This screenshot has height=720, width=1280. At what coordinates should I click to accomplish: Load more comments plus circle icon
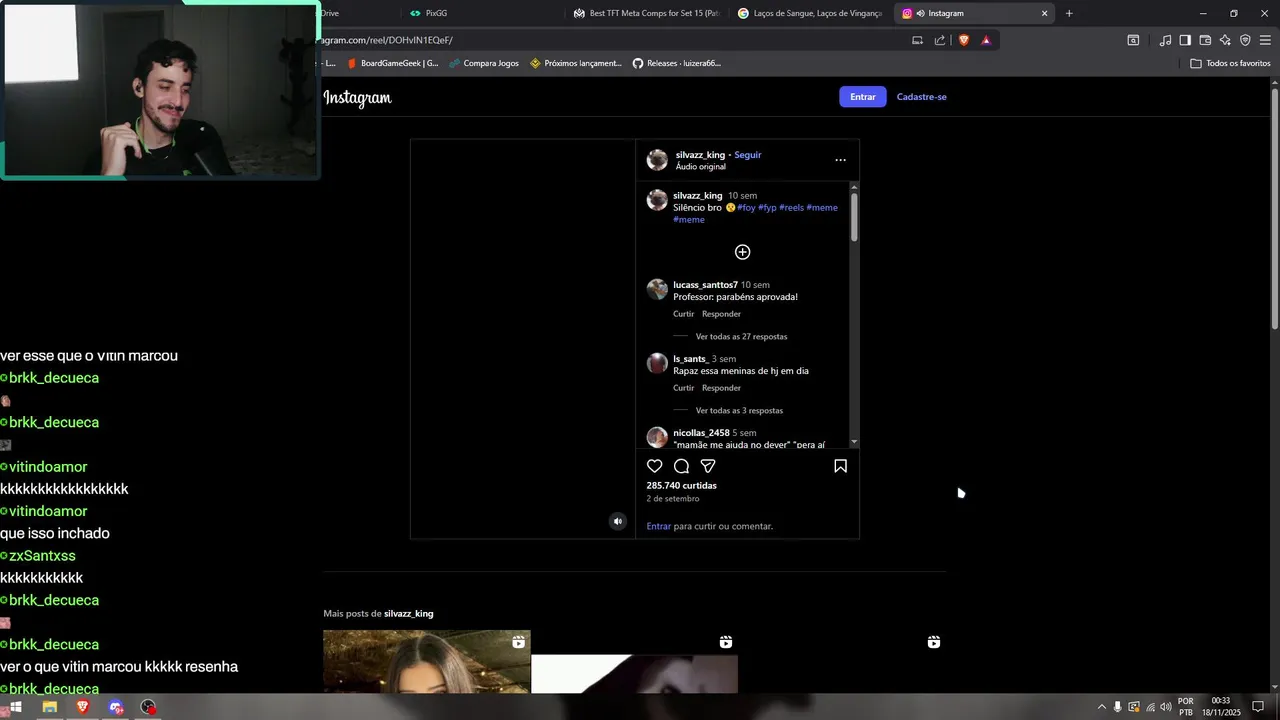coord(742,252)
